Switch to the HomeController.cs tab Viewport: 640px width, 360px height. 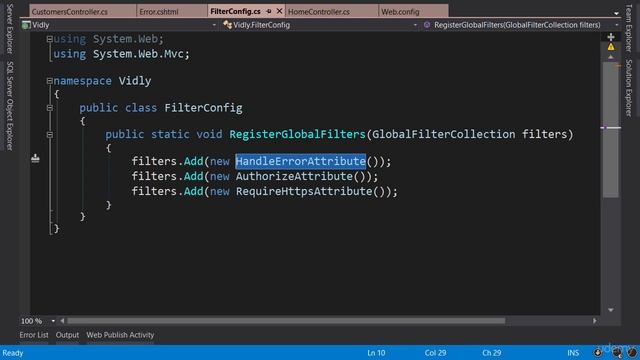319,12
